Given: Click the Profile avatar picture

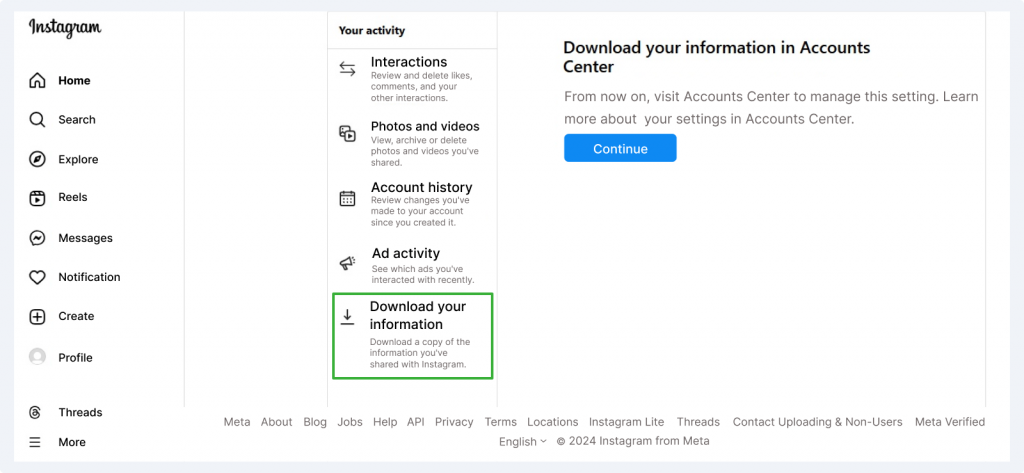Looking at the screenshot, I should 37,357.
